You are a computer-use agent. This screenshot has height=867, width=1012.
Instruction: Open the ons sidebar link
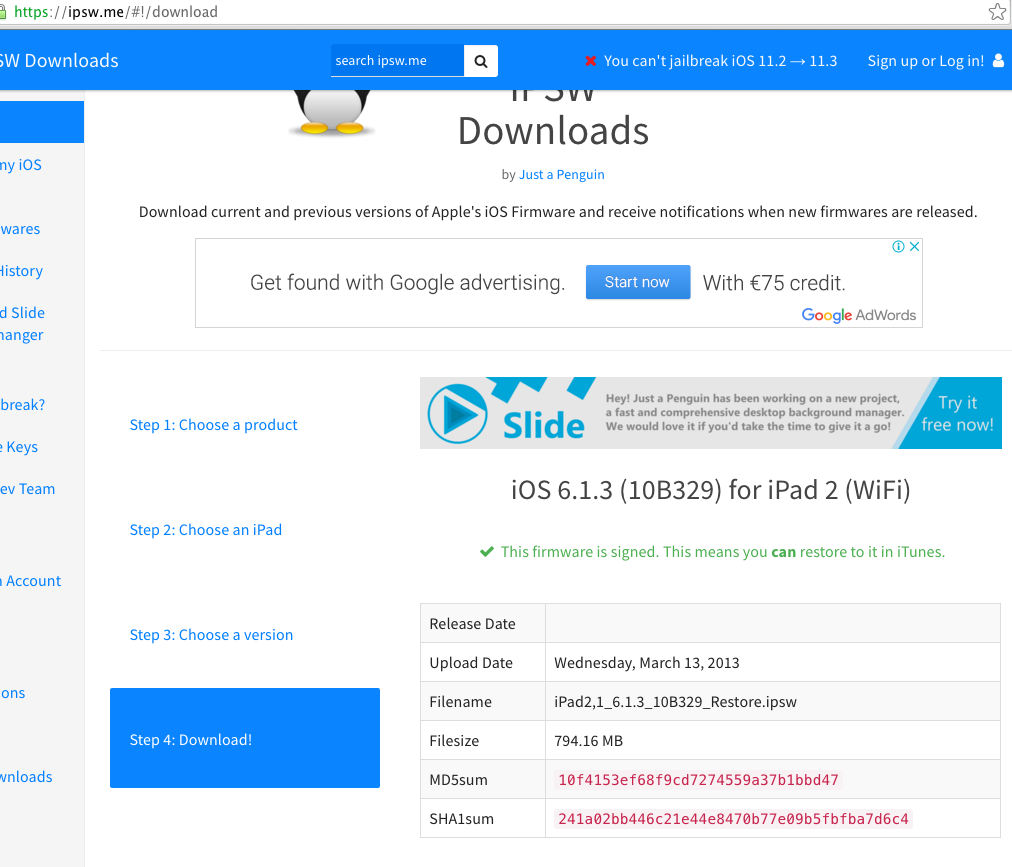click(x=13, y=693)
